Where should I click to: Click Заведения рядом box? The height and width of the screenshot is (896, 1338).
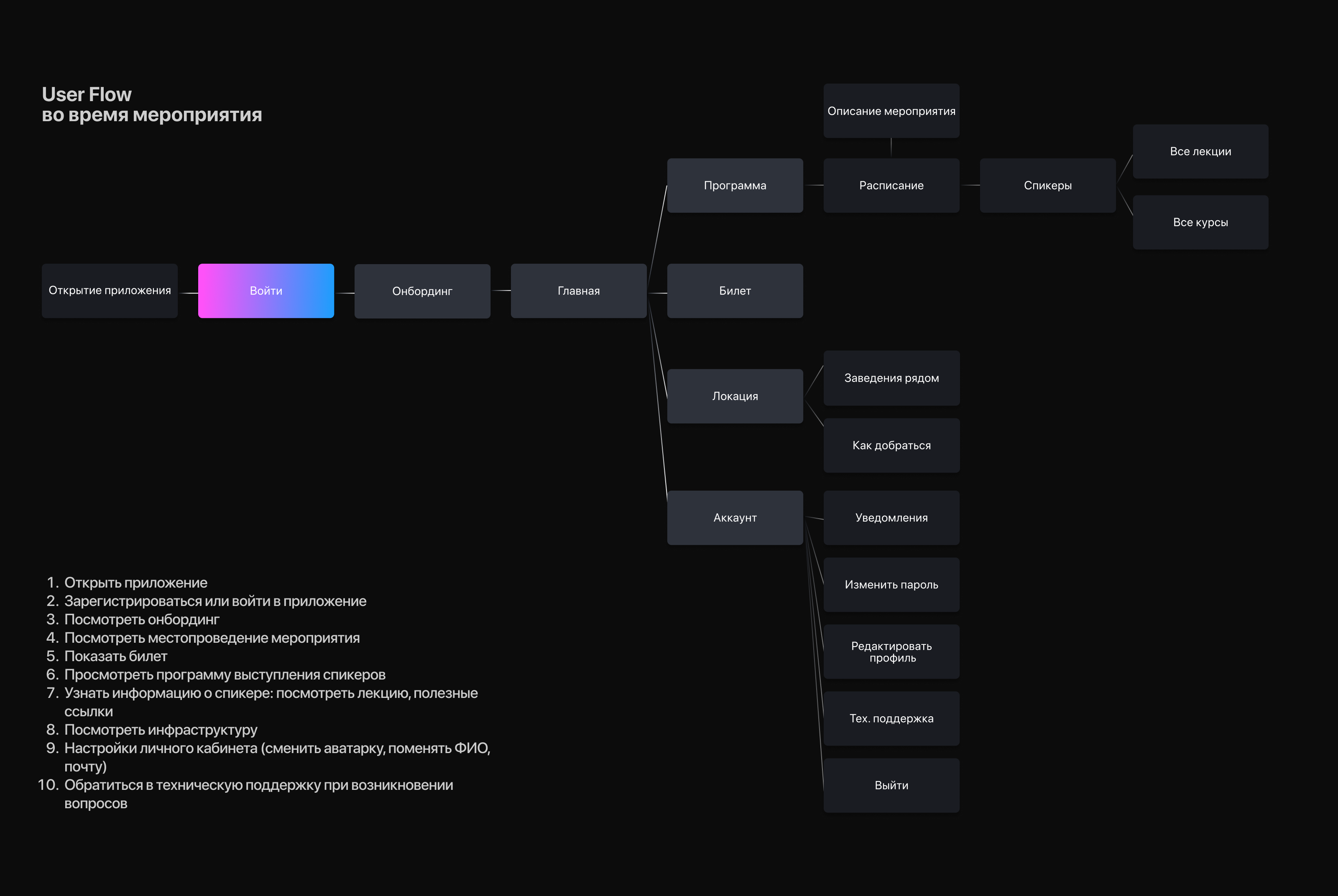[891, 378]
